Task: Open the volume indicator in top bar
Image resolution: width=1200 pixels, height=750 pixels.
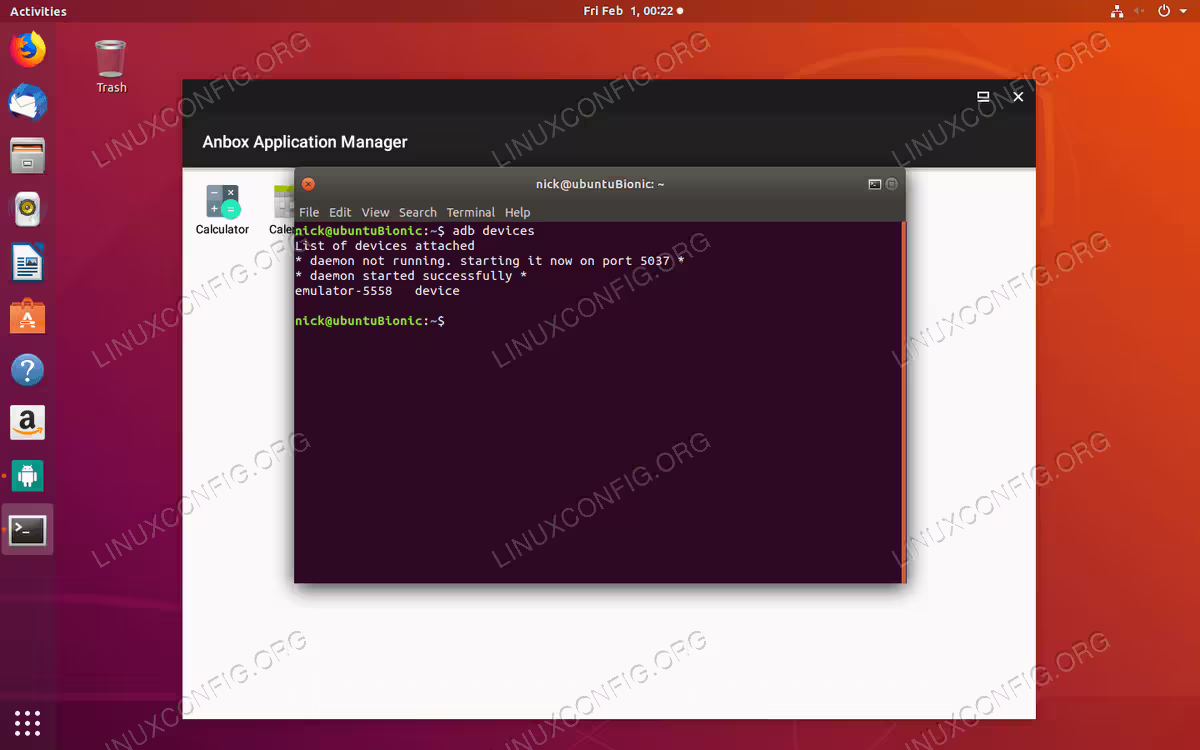Action: [x=1141, y=11]
